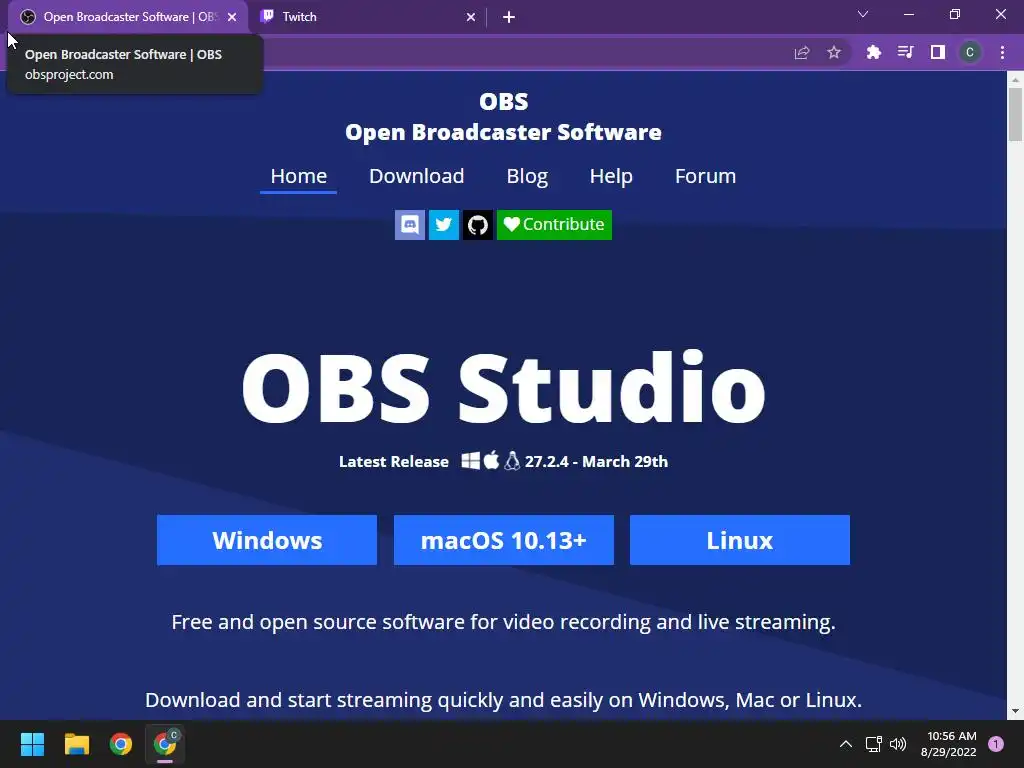Share this page icon
Screen dimensions: 1024x768
[801, 52]
